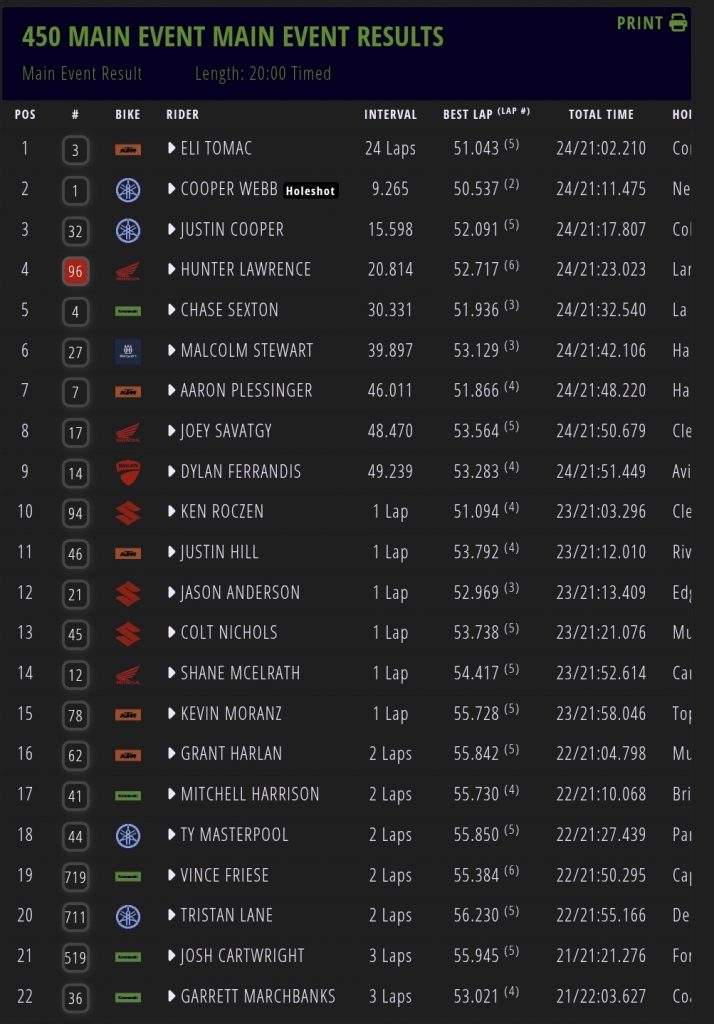Expand Justin Cooper's rider details
The width and height of the screenshot is (714, 1024).
172,230
